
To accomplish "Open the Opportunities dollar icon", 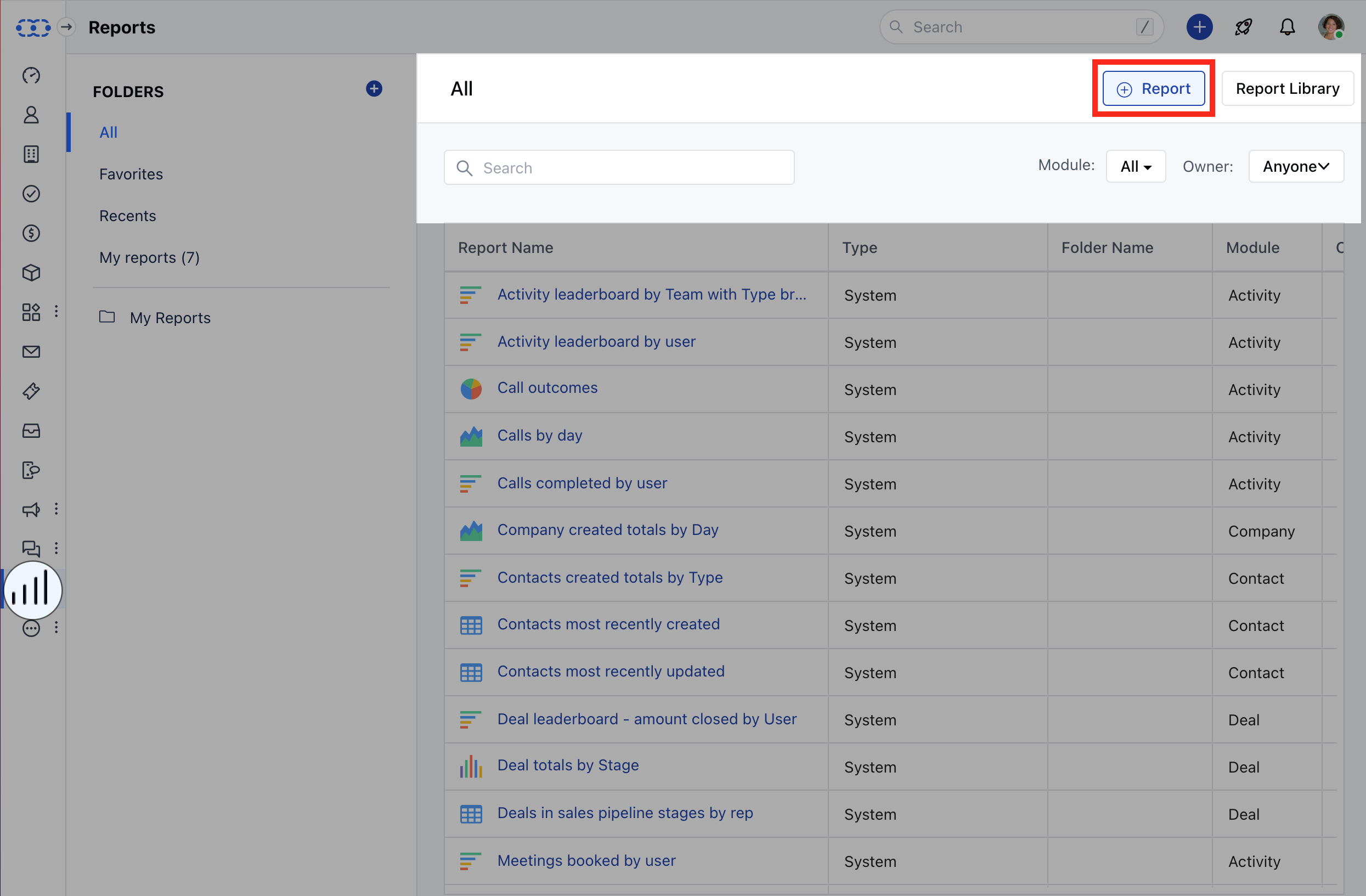I will coord(31,233).
